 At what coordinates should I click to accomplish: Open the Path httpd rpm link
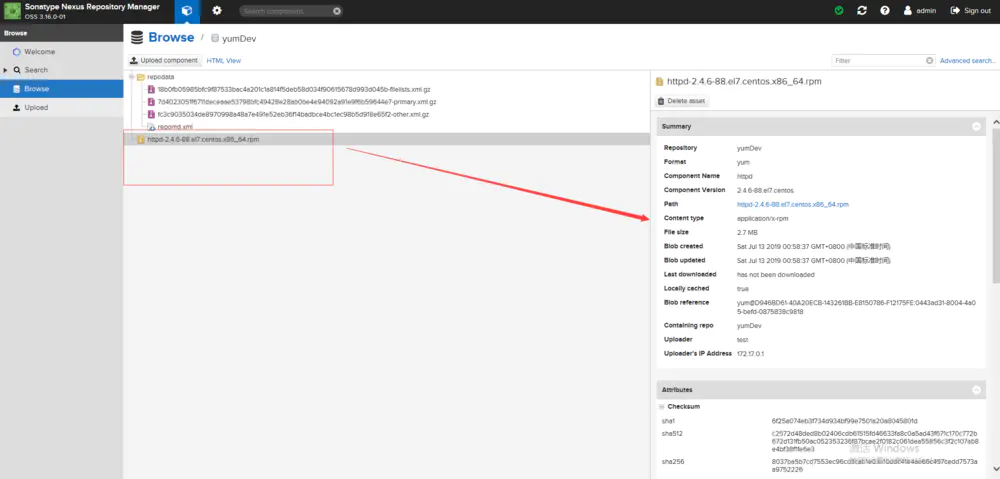tap(793, 205)
